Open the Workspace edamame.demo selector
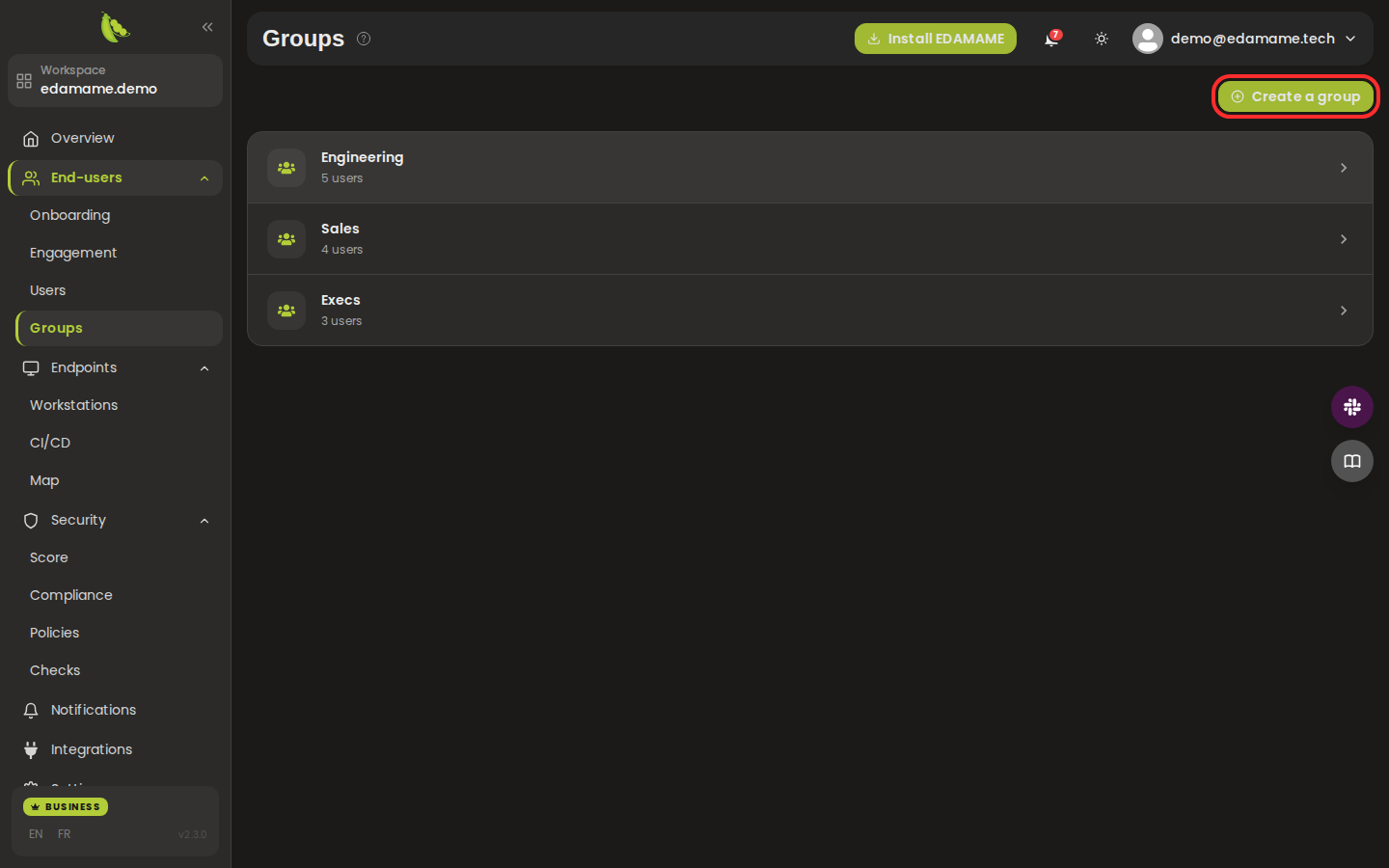 click(115, 80)
